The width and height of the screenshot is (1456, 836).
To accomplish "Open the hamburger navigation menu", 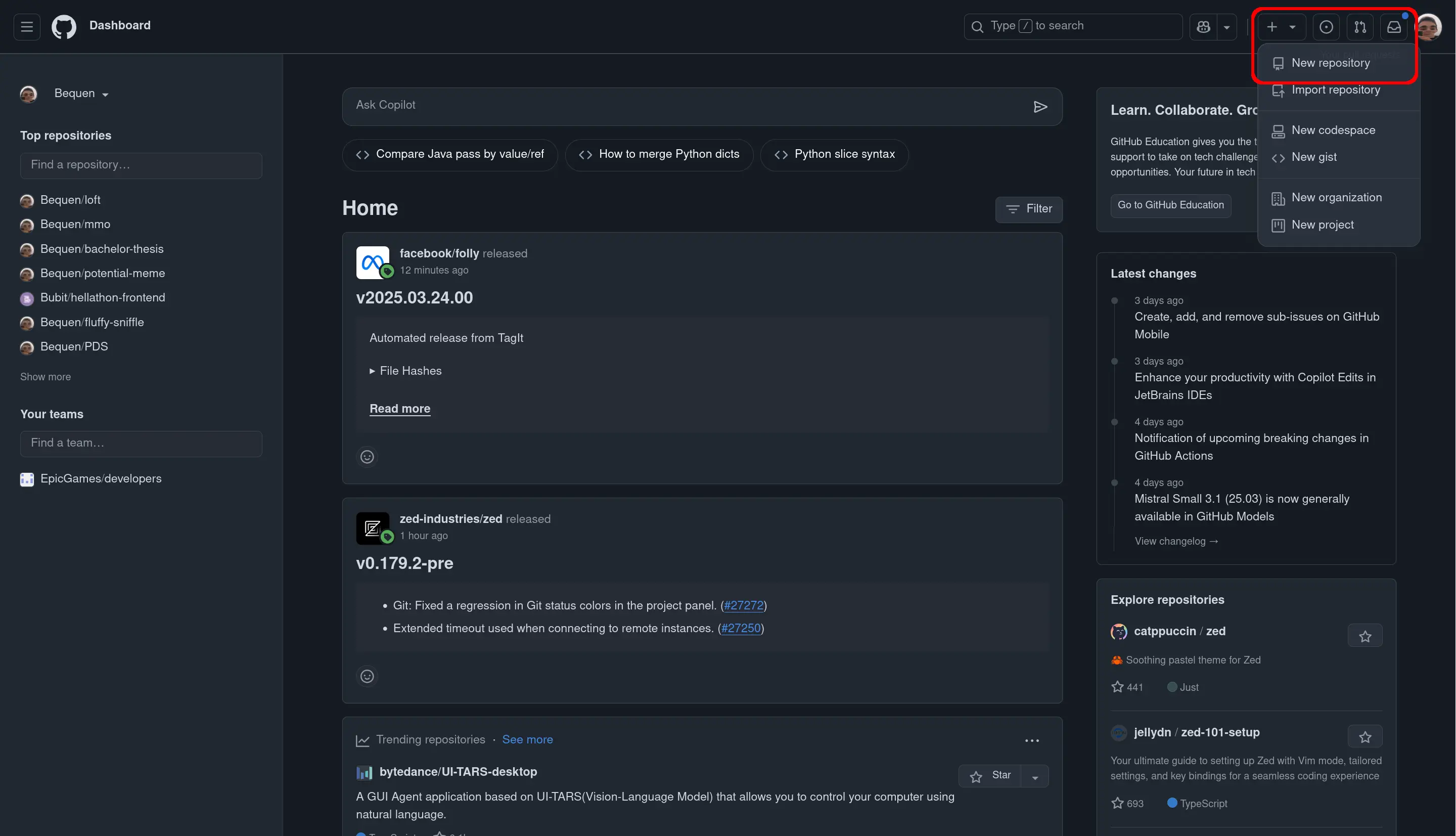I will coord(27,26).
